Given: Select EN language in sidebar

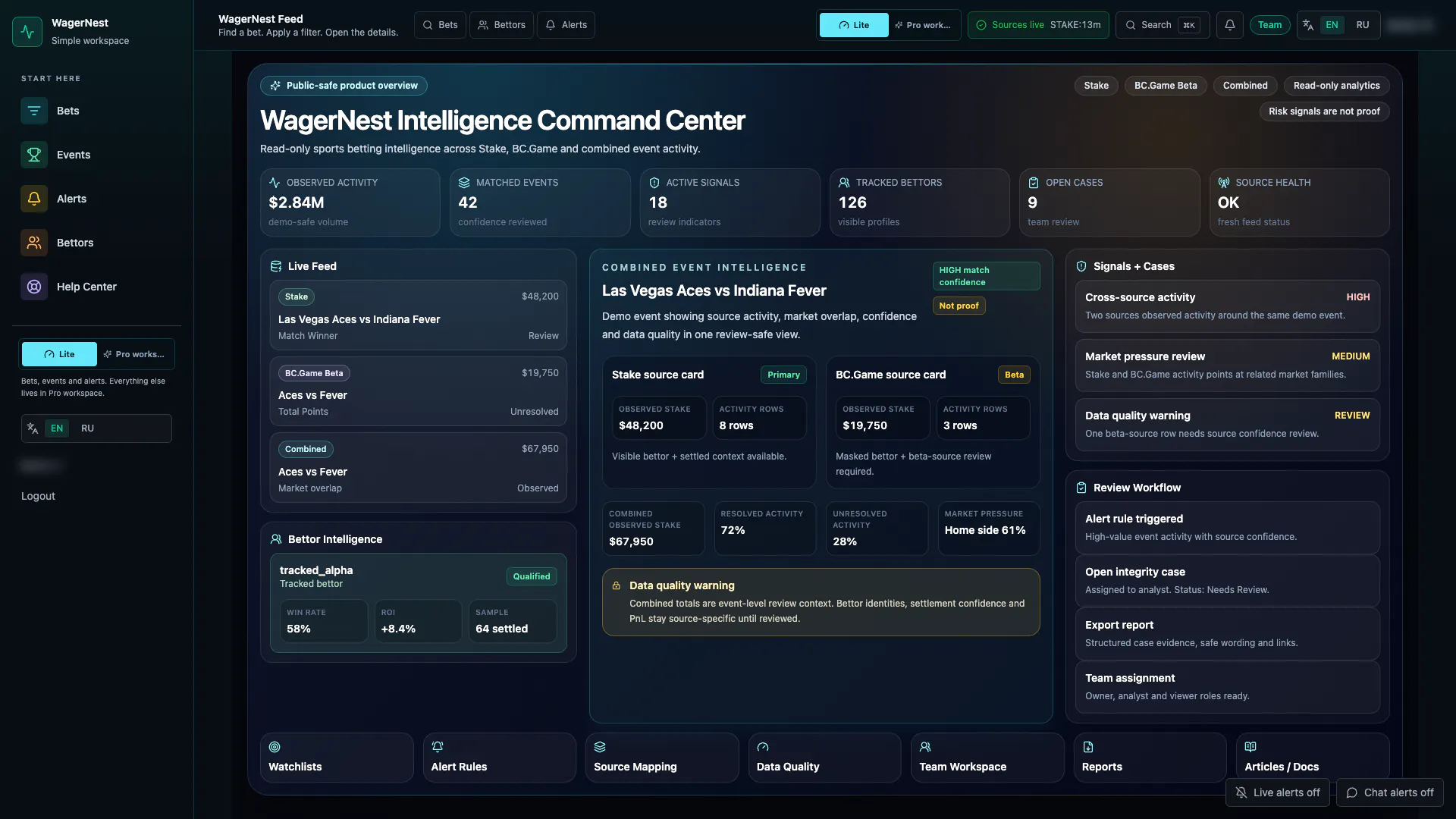Looking at the screenshot, I should [x=57, y=428].
